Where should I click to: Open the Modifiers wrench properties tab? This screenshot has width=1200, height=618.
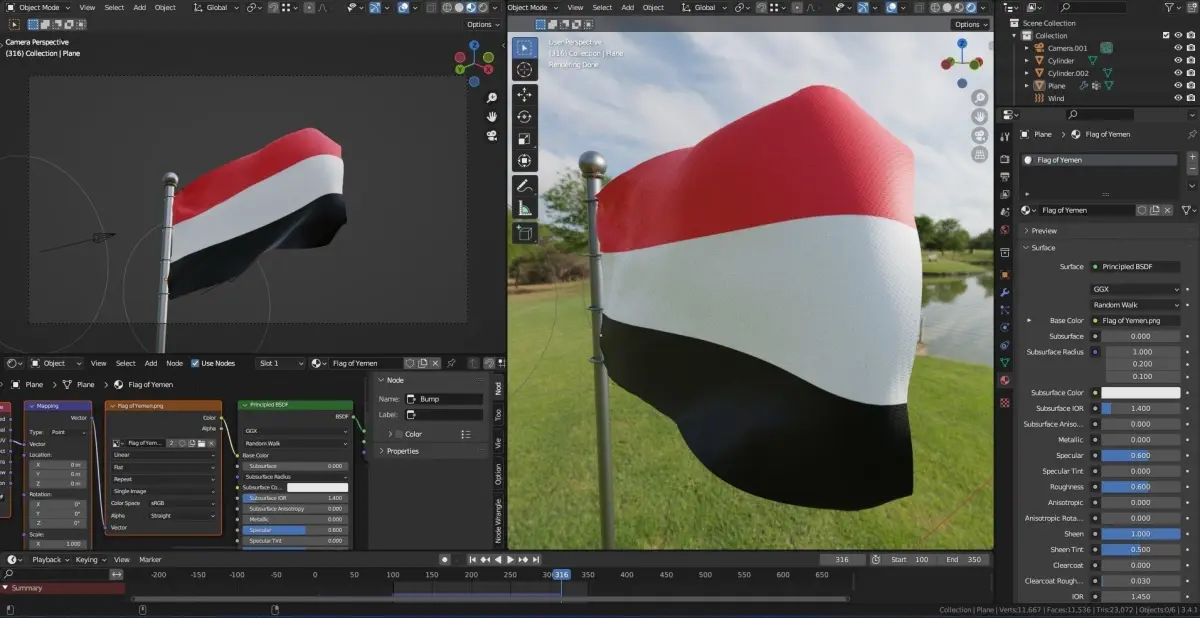[x=1005, y=292]
